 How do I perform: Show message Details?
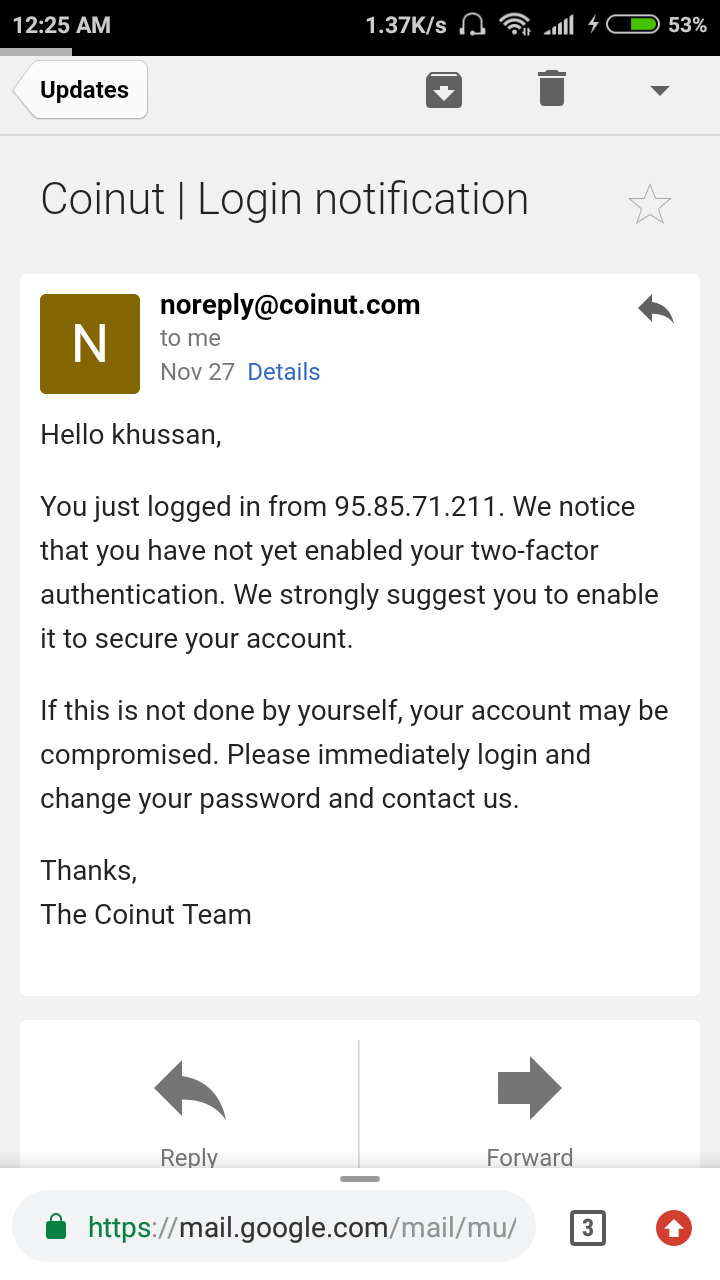(x=284, y=372)
